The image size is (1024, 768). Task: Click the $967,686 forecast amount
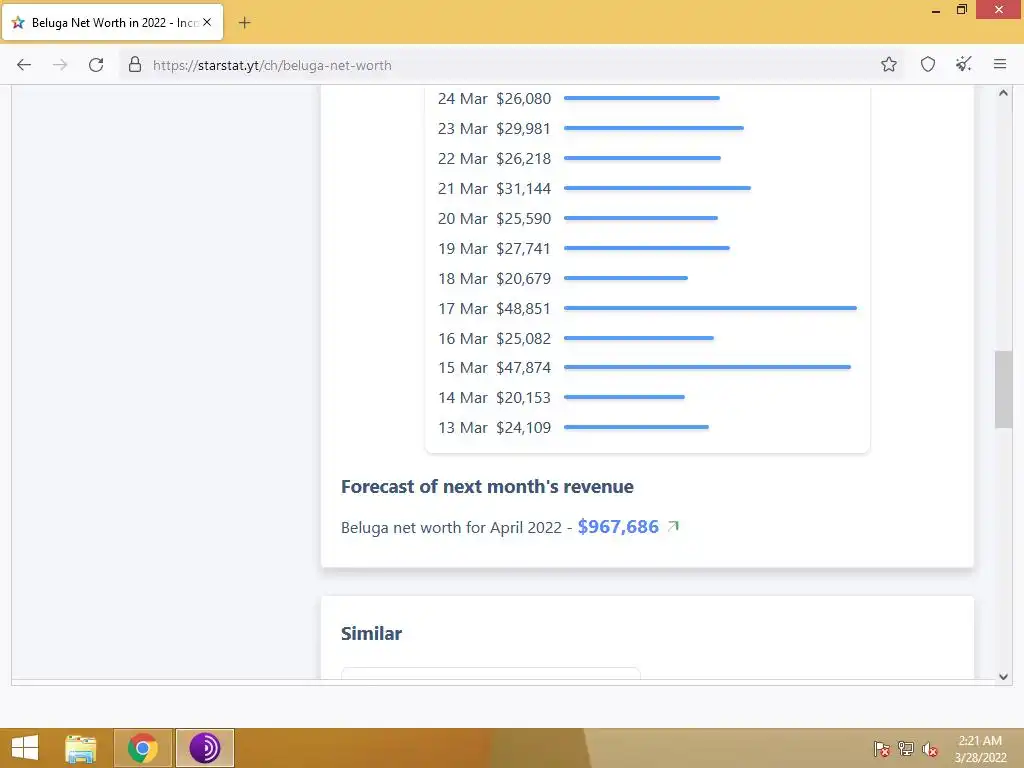[x=618, y=527]
